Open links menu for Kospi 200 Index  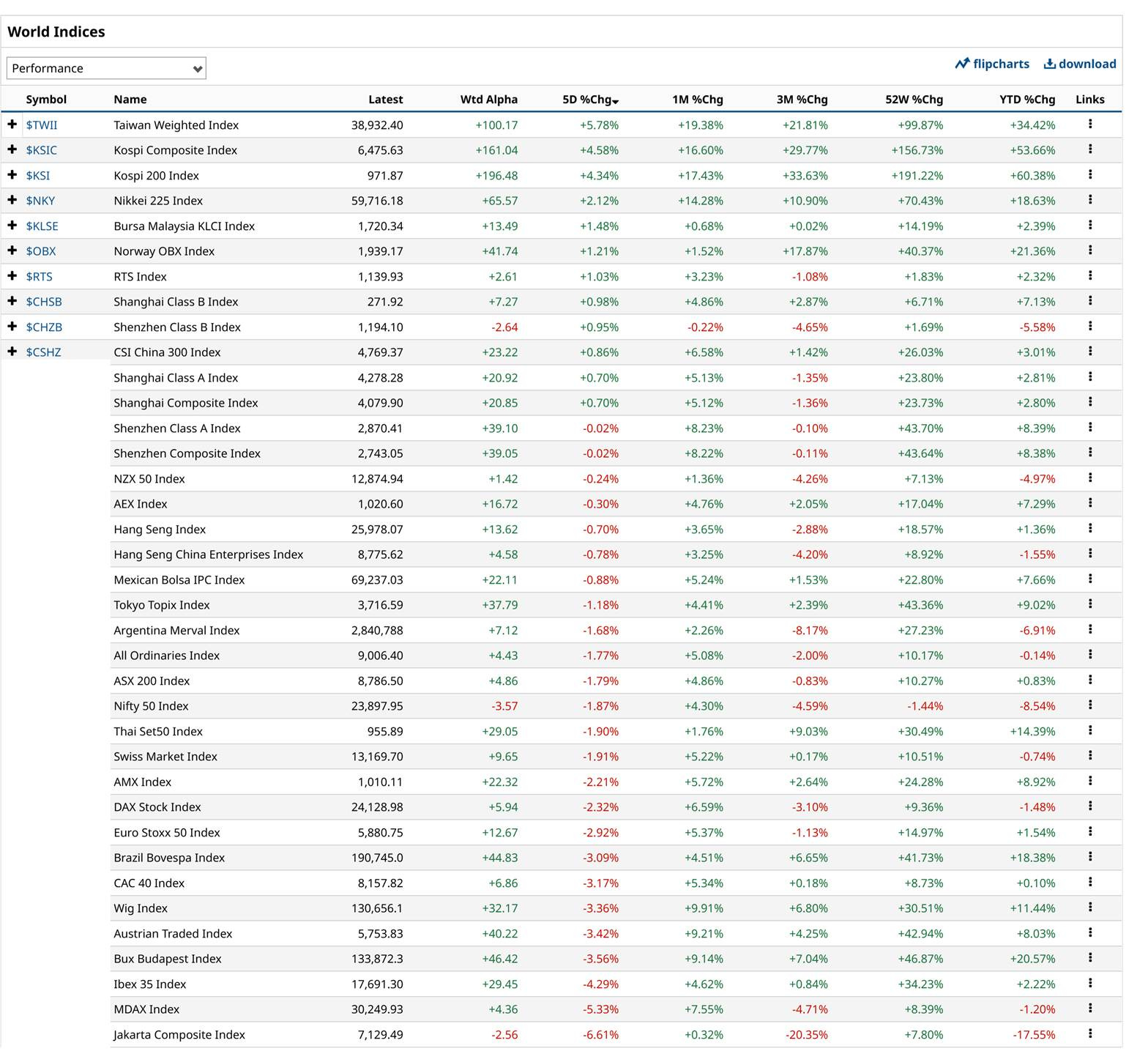pos(1090,175)
